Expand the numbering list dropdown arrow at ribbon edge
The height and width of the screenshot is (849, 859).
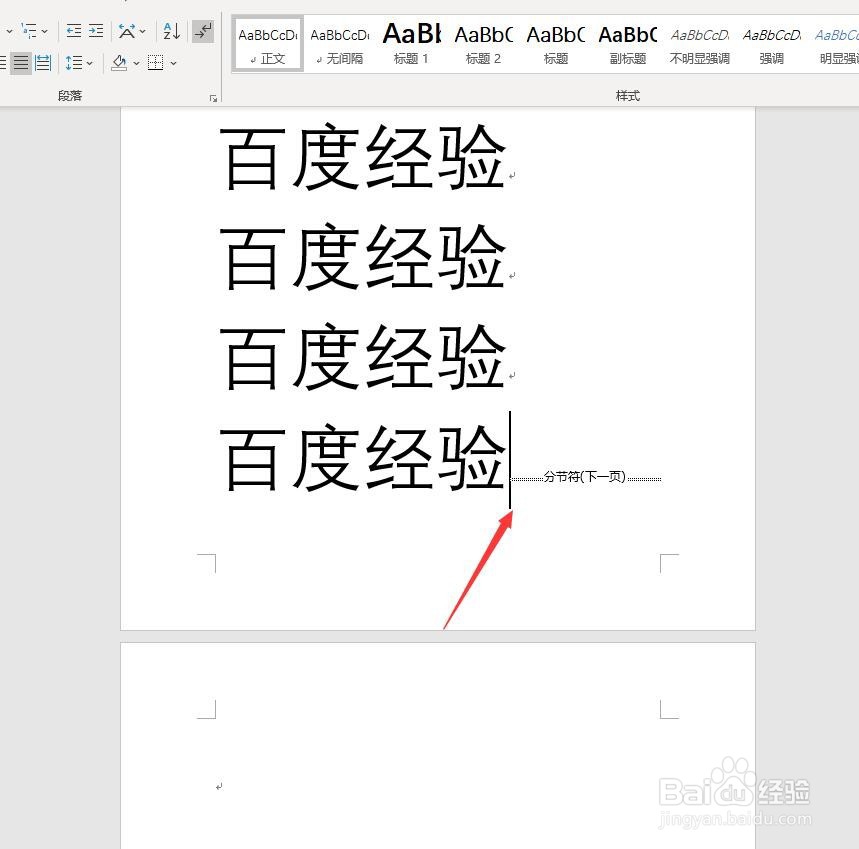coord(9,31)
